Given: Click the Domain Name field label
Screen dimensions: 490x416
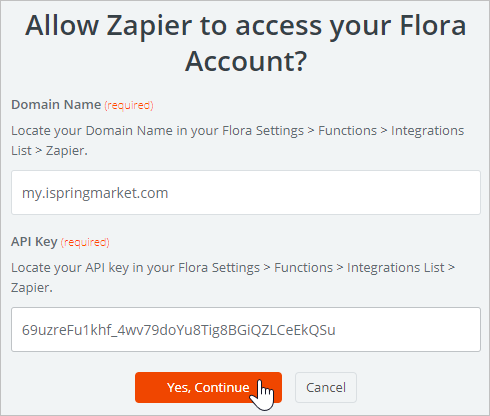Looking at the screenshot, I should 56,105.
